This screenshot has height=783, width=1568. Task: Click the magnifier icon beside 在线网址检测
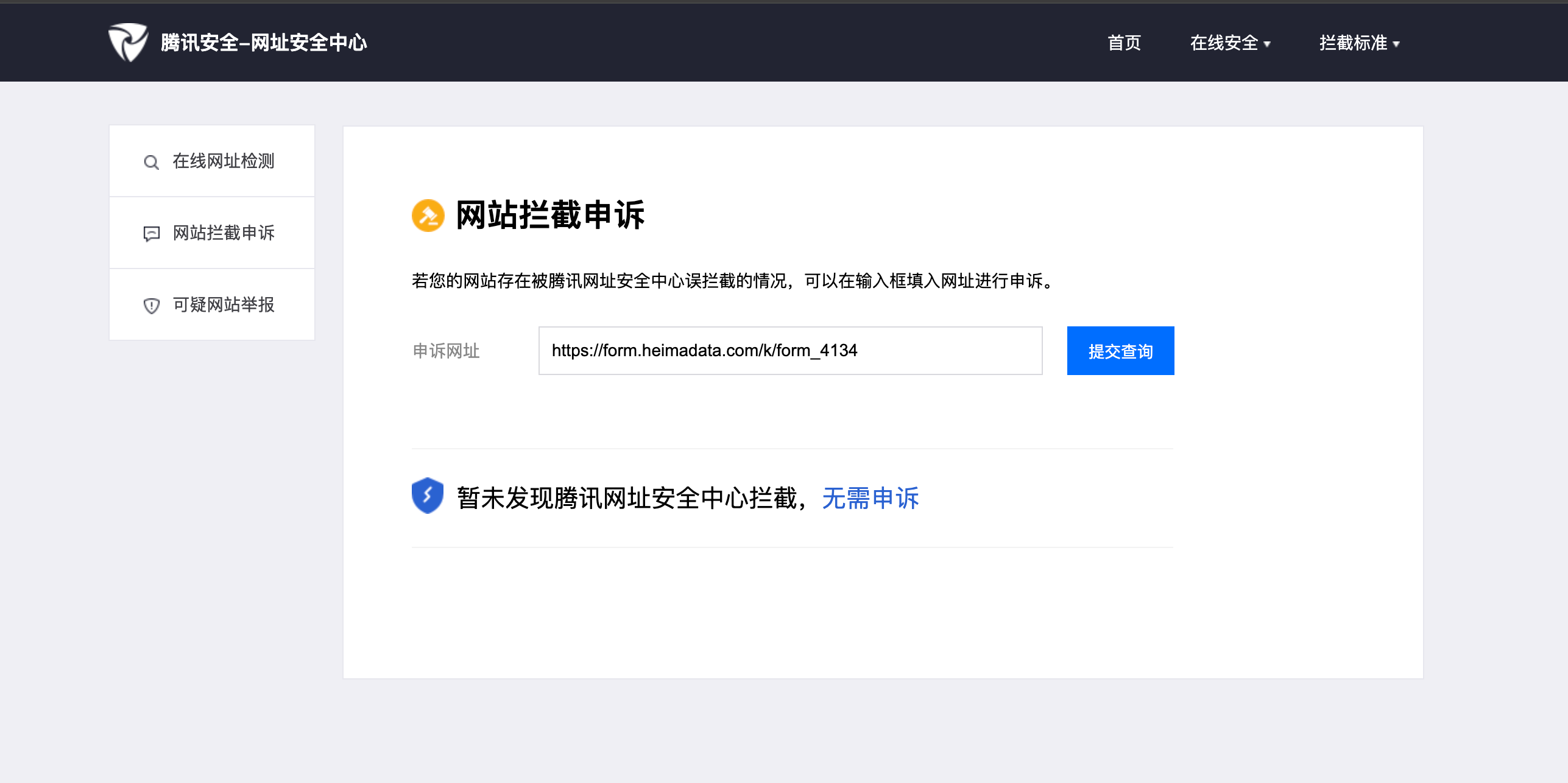(151, 162)
